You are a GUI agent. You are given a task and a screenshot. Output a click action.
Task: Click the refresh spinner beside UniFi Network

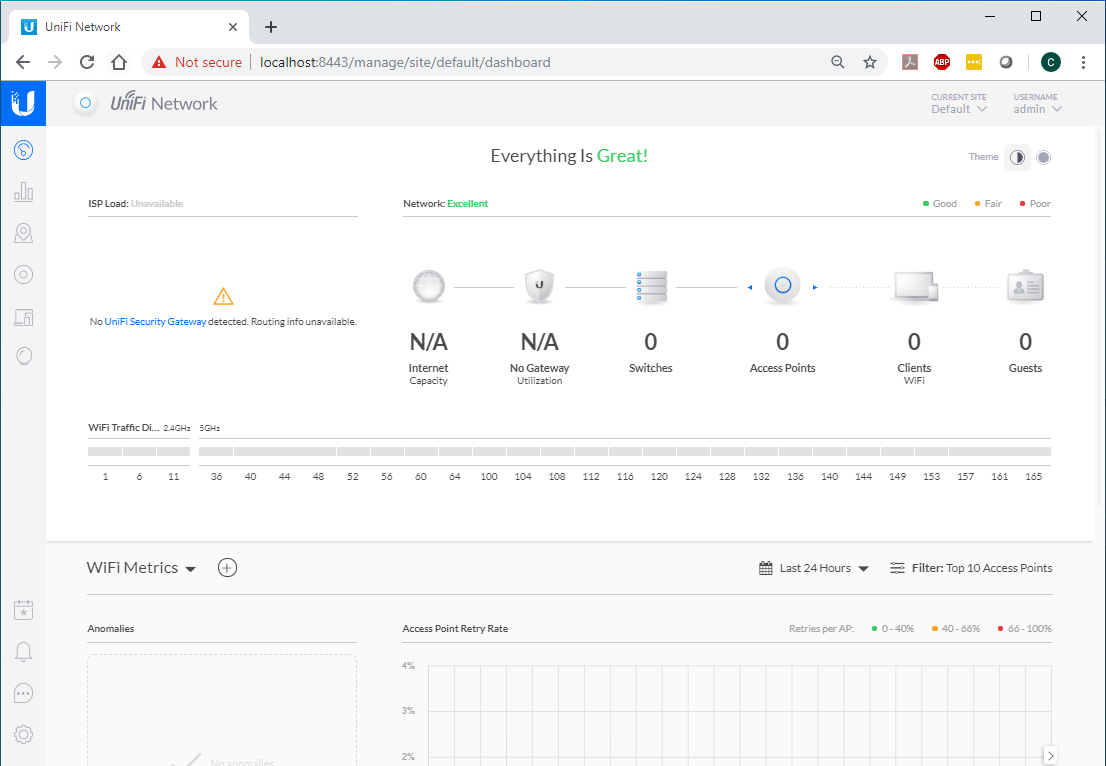coord(85,103)
